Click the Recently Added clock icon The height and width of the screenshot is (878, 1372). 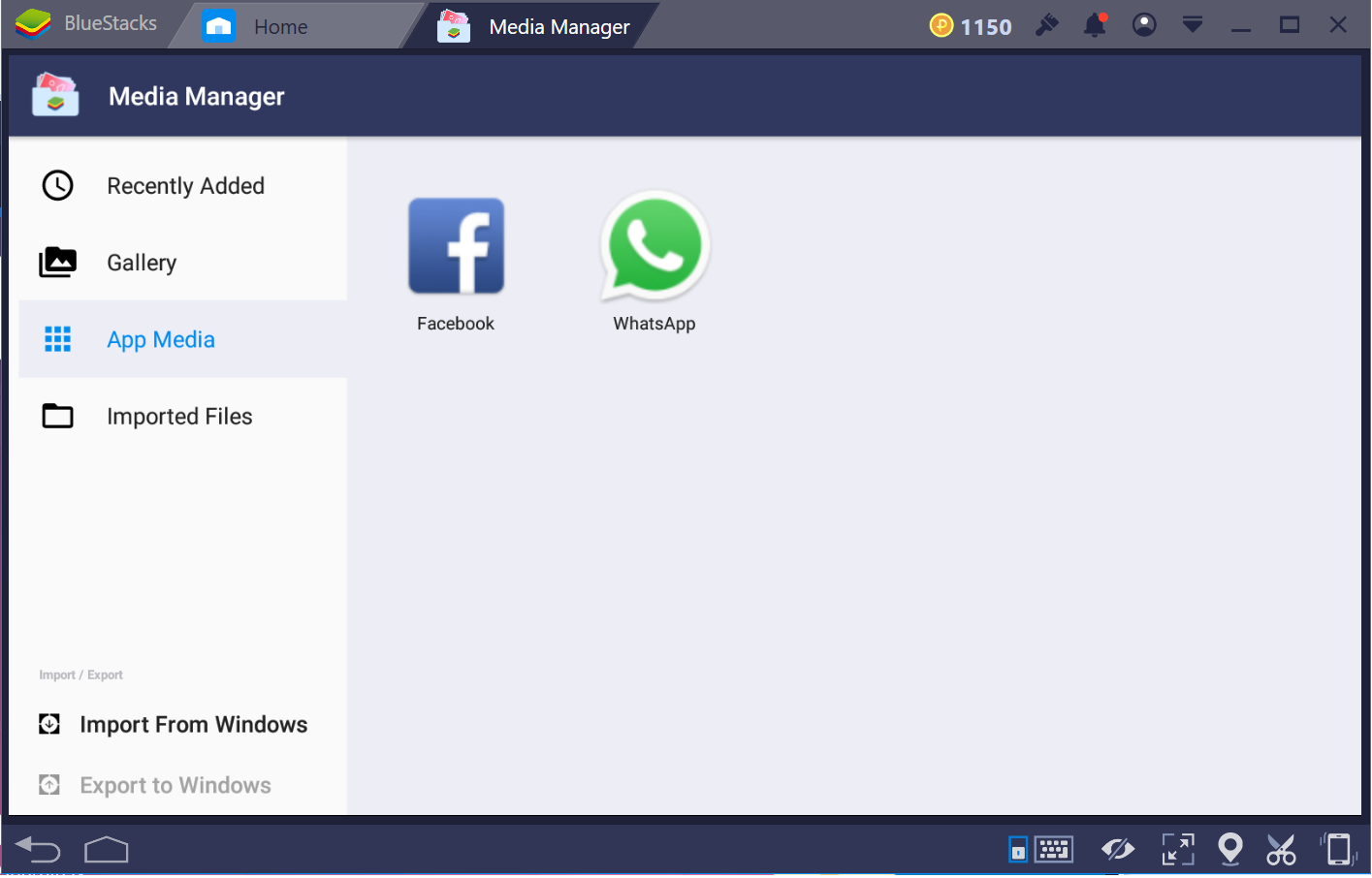coord(58,185)
